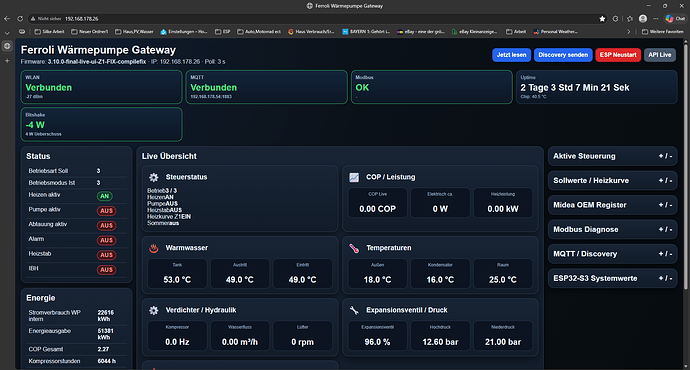The image size is (690, 370).
Task: Click the Alarm AUS badge
Action: click(106, 240)
